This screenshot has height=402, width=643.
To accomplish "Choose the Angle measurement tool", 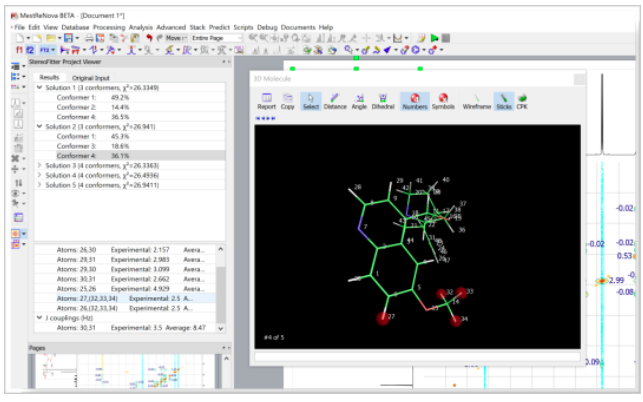I will pyautogui.click(x=359, y=101).
